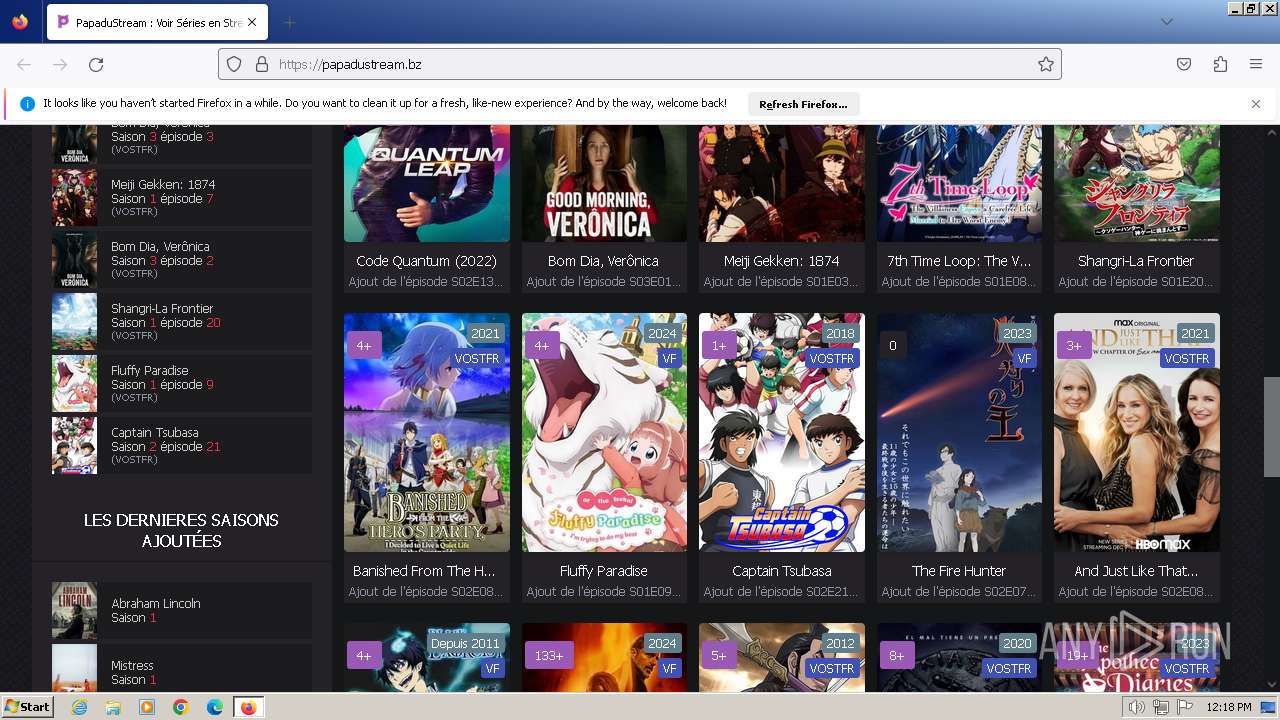This screenshot has width=1280, height=720.
Task: Launch media player from taskbar
Action: [147, 707]
